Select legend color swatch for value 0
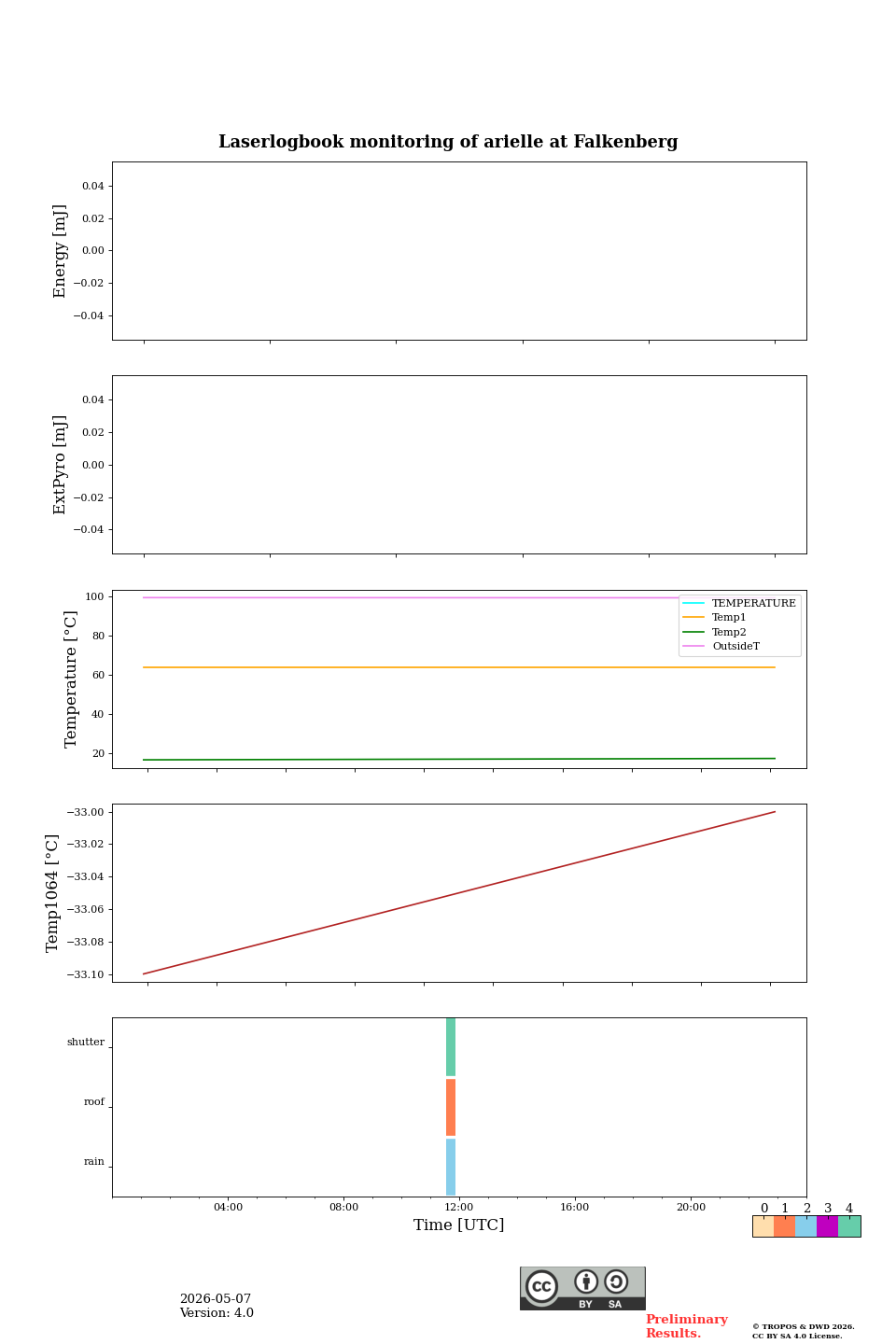Viewport: 896px width, 1344px height. [763, 1226]
